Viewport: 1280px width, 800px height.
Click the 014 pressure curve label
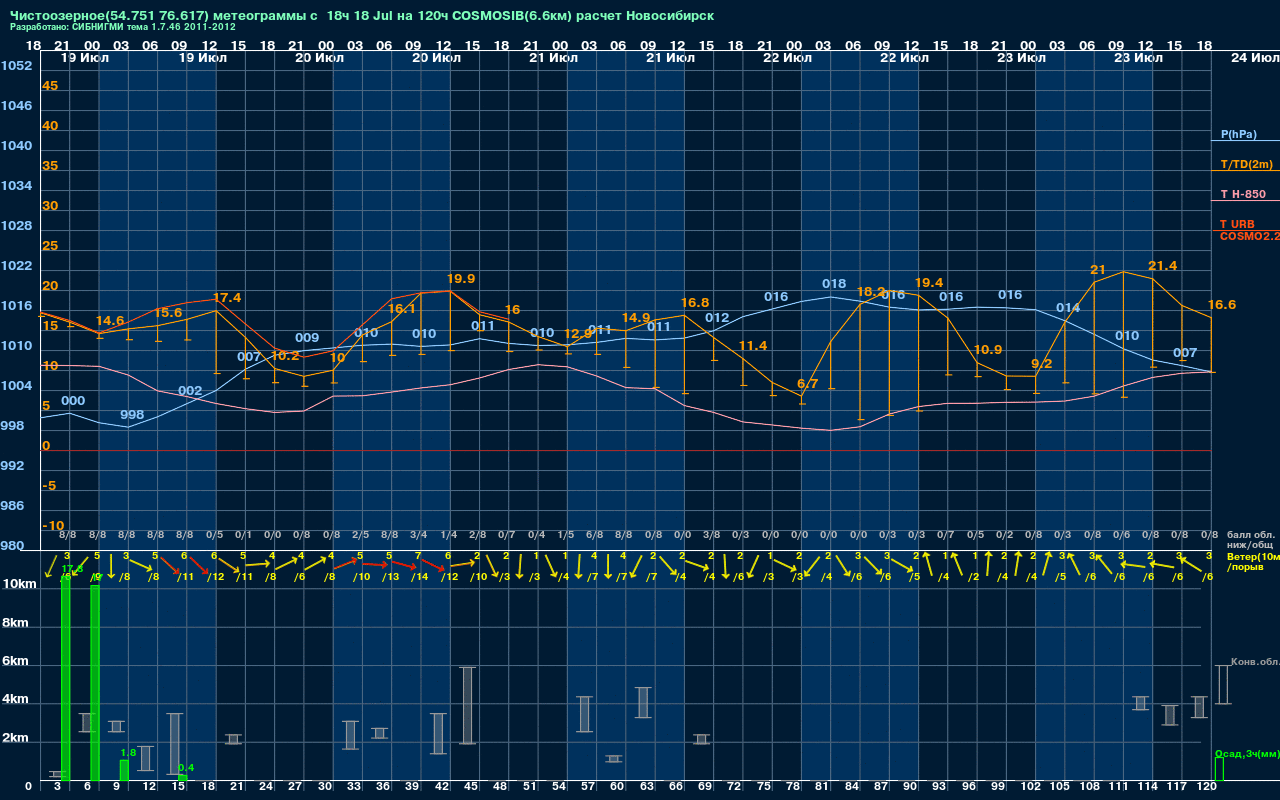[x=1068, y=308]
